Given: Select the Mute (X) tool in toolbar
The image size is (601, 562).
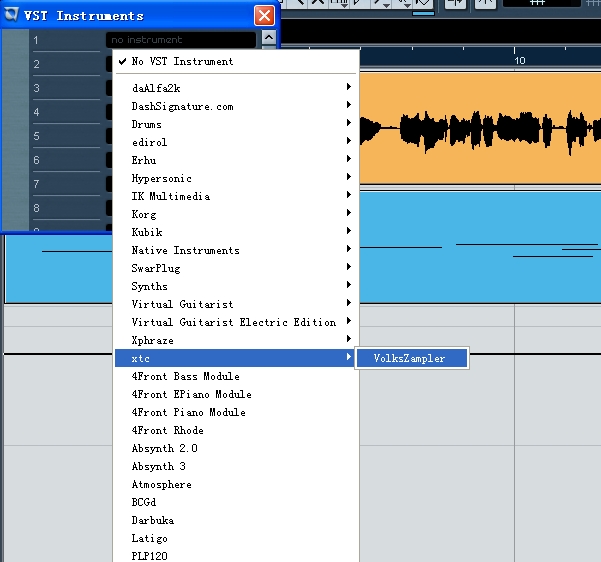Looking at the screenshot, I should click(318, 3).
